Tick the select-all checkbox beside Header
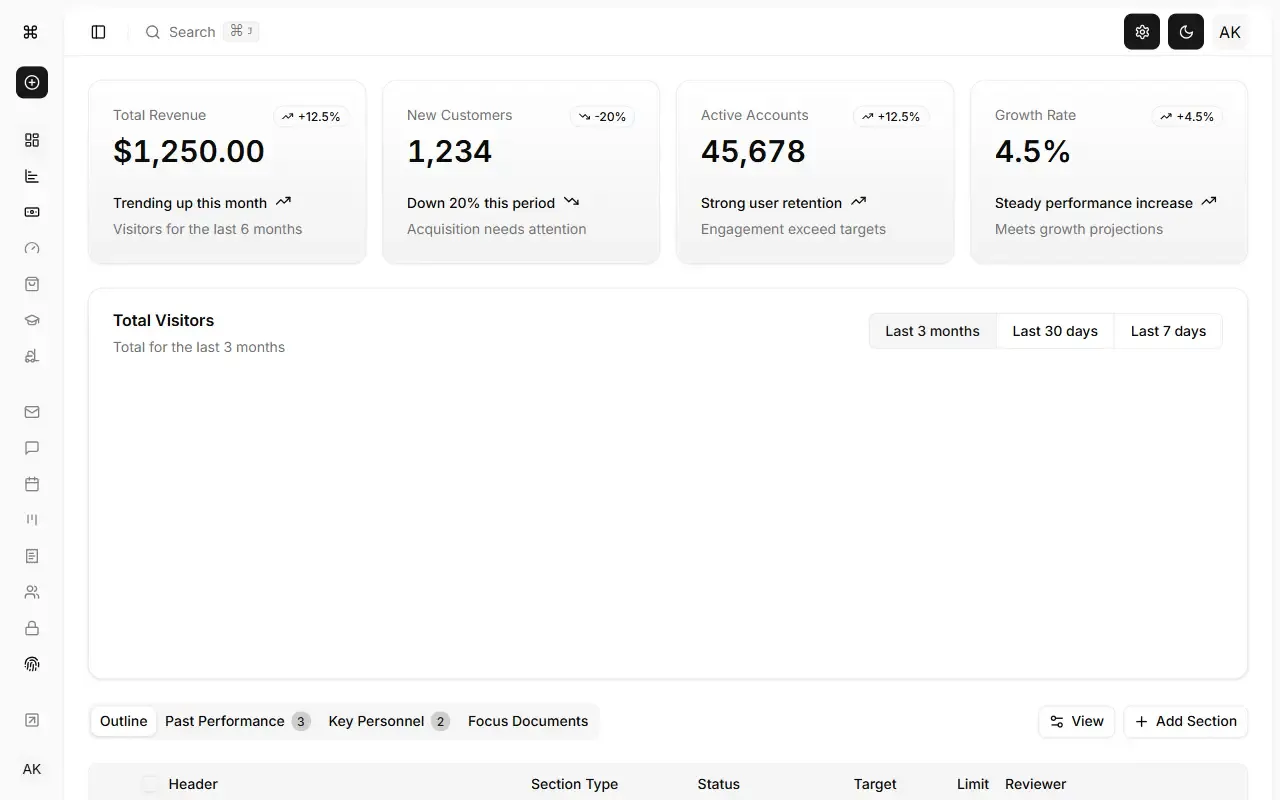The height and width of the screenshot is (800, 1280). [x=150, y=784]
